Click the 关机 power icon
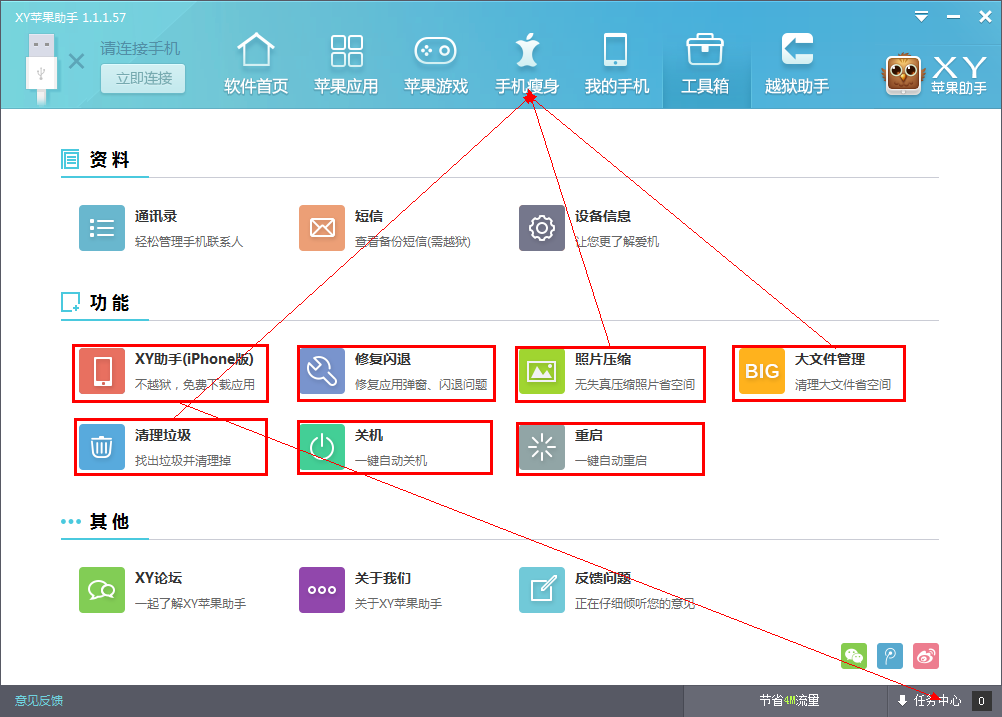 [322, 447]
